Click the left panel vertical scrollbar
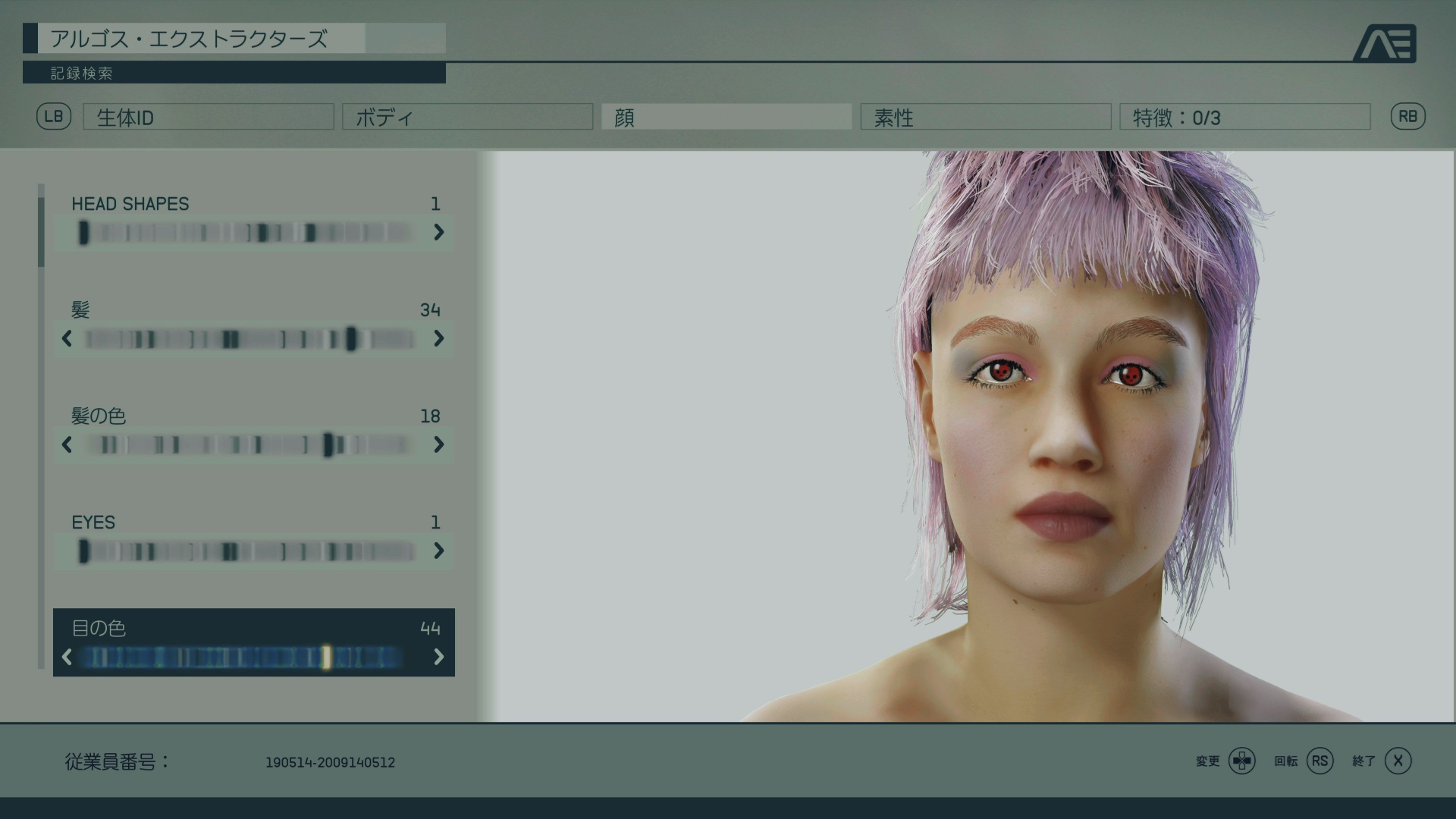Screen dimensions: 1456x819 (41, 232)
